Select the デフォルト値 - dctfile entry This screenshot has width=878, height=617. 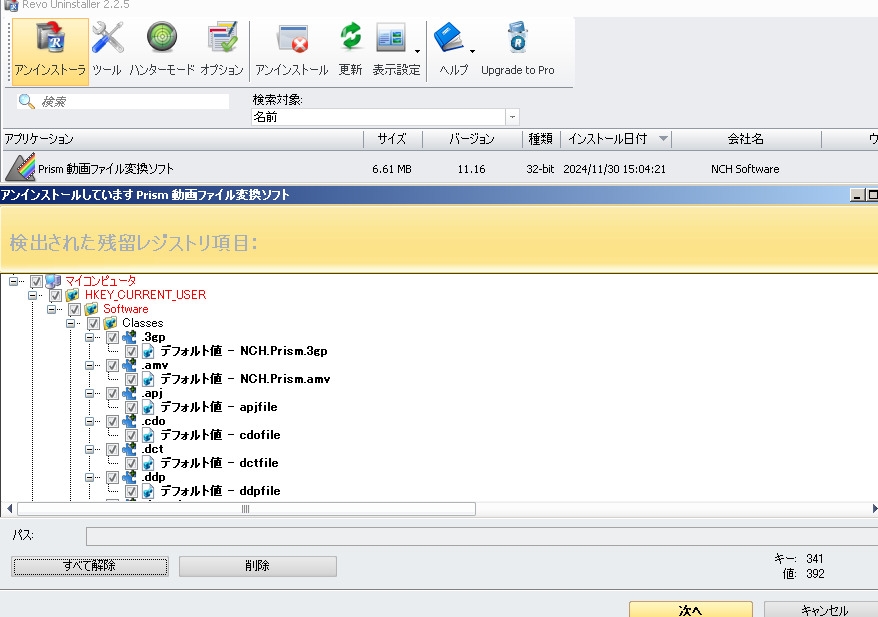(x=220, y=463)
